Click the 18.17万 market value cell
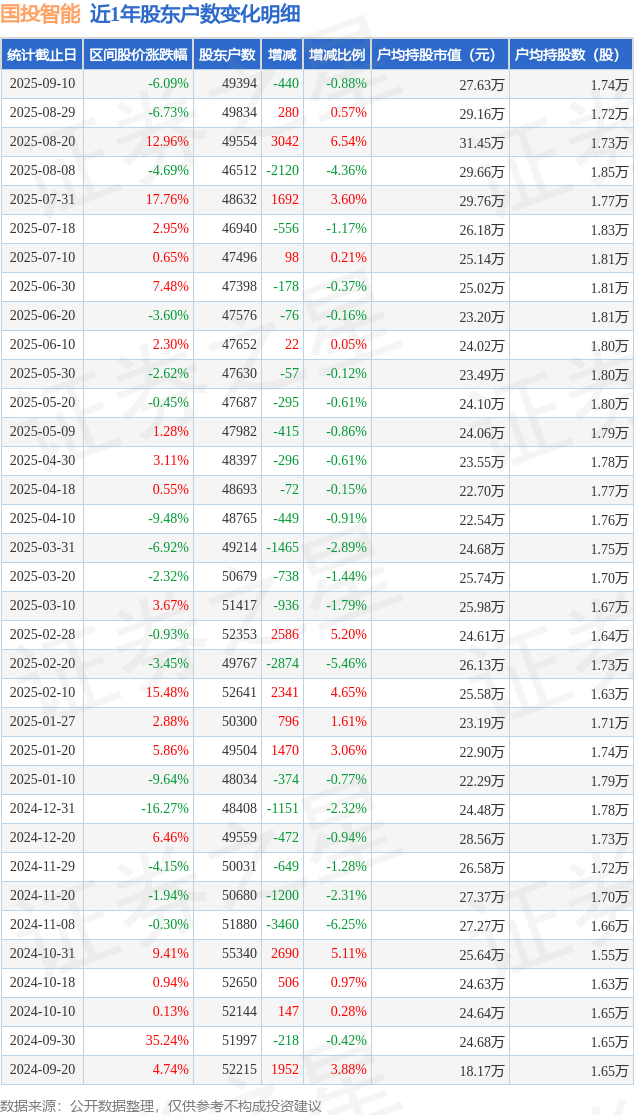The width and height of the screenshot is (634, 1115). coord(440,1069)
